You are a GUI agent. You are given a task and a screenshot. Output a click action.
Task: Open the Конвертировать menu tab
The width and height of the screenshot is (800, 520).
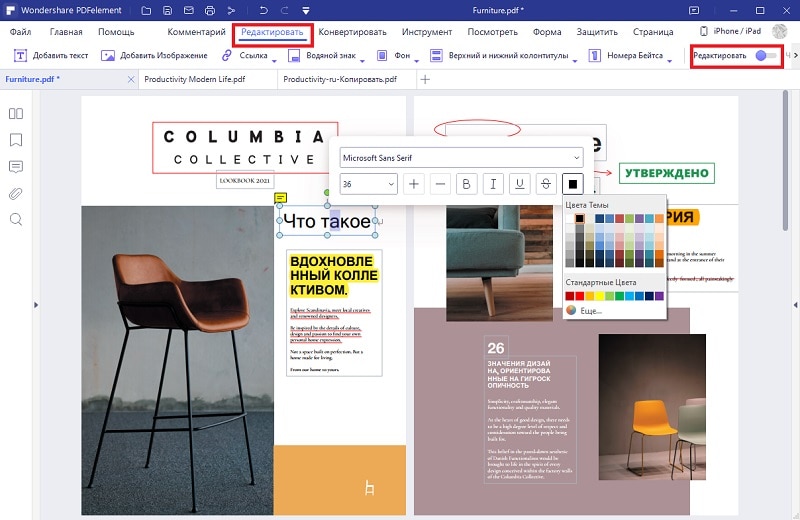[x=352, y=32]
